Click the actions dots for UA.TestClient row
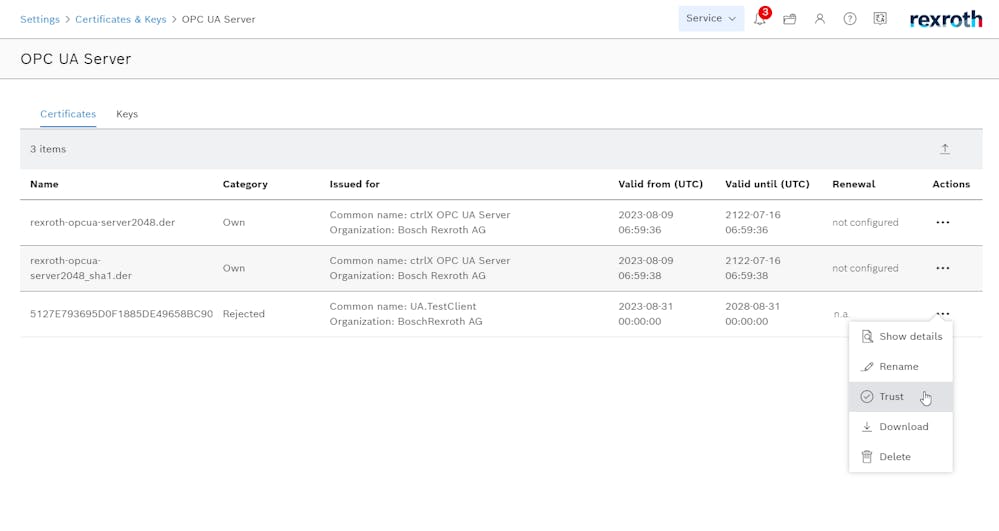This screenshot has width=999, height=531. pos(943,314)
